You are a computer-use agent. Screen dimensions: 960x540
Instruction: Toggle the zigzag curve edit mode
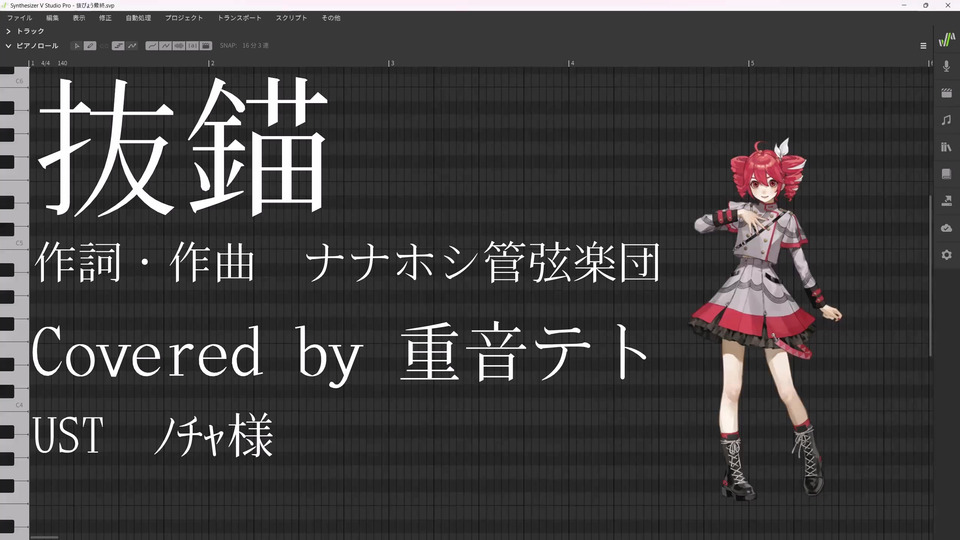[x=165, y=46]
